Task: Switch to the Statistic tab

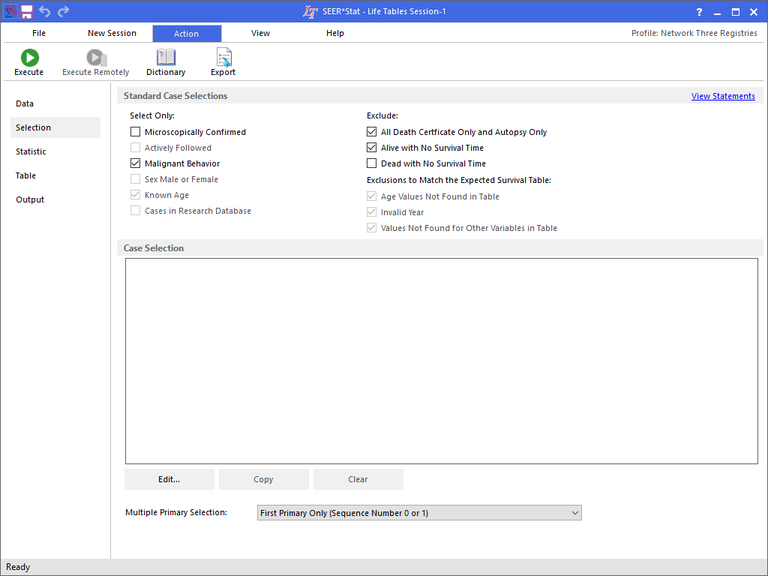Action: pyautogui.click(x=31, y=152)
